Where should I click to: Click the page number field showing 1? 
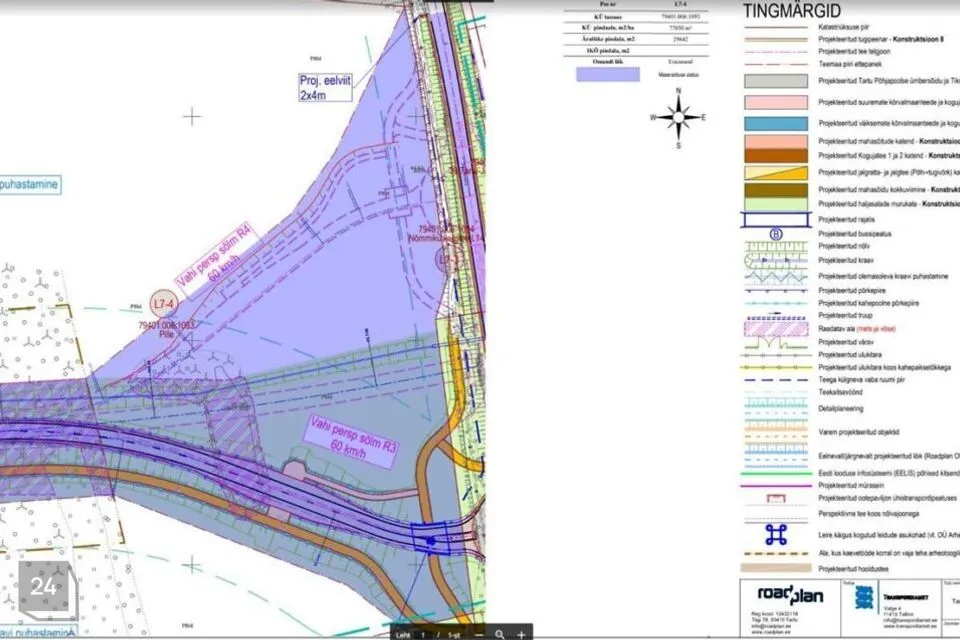(x=423, y=632)
